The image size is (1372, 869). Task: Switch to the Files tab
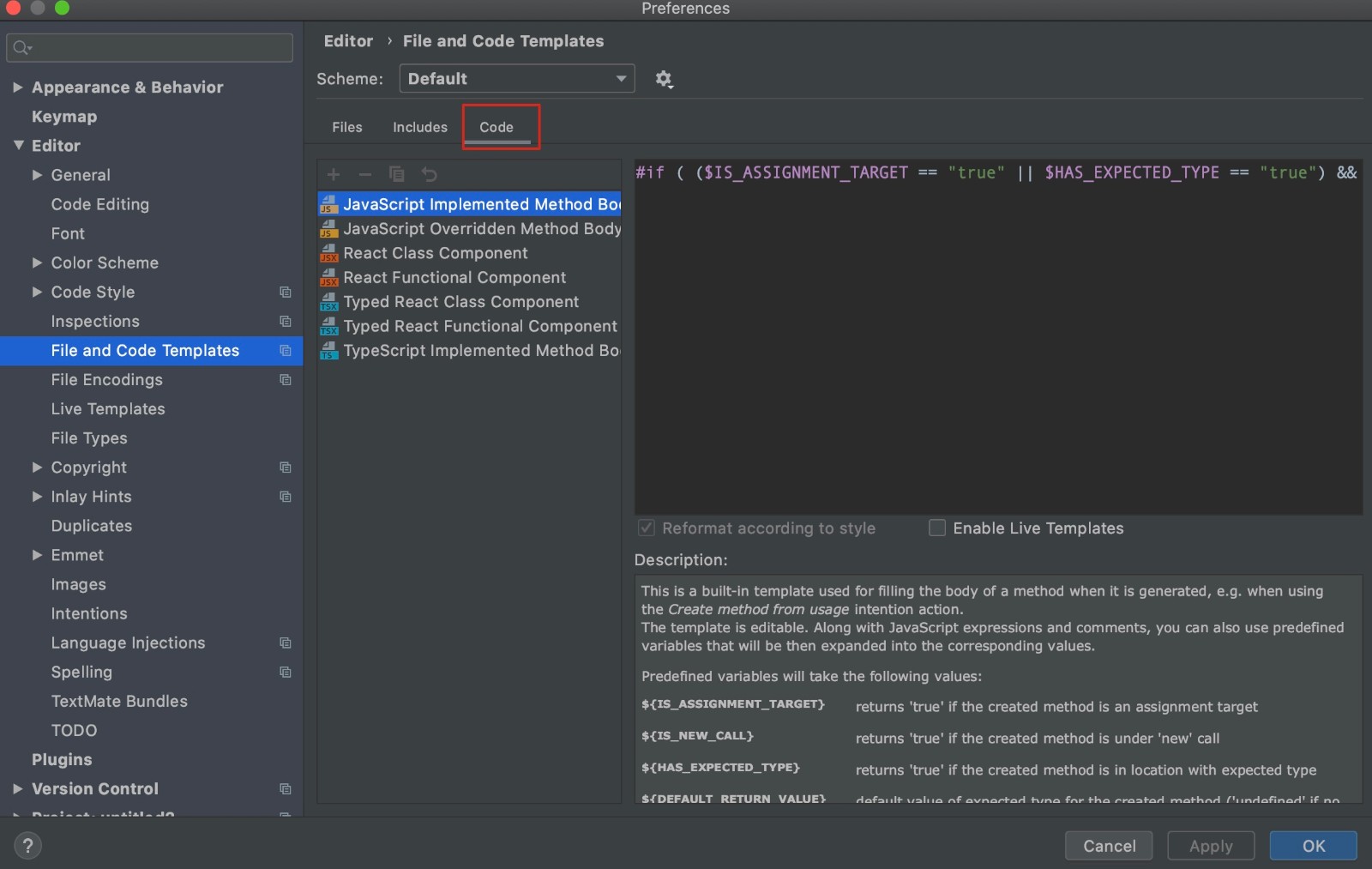(347, 127)
